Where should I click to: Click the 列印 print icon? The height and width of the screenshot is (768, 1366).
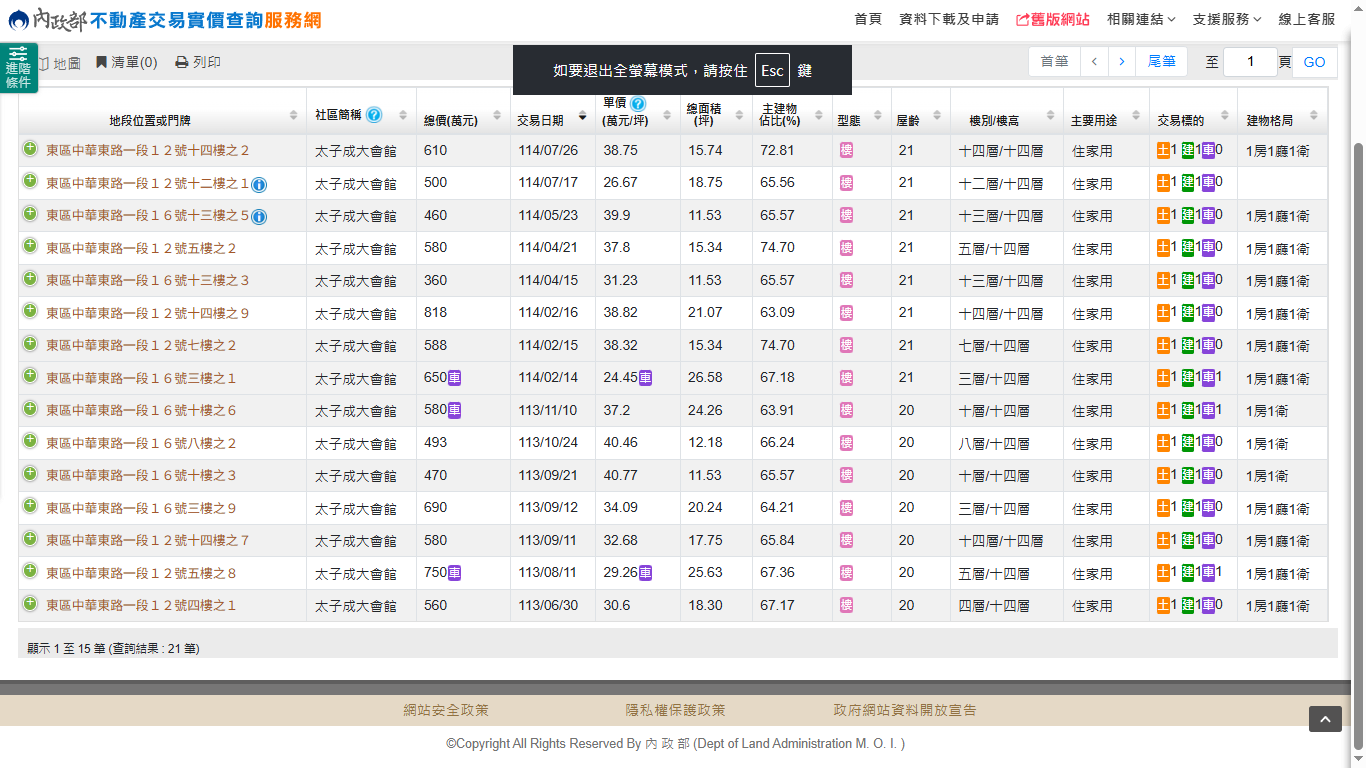pos(182,63)
